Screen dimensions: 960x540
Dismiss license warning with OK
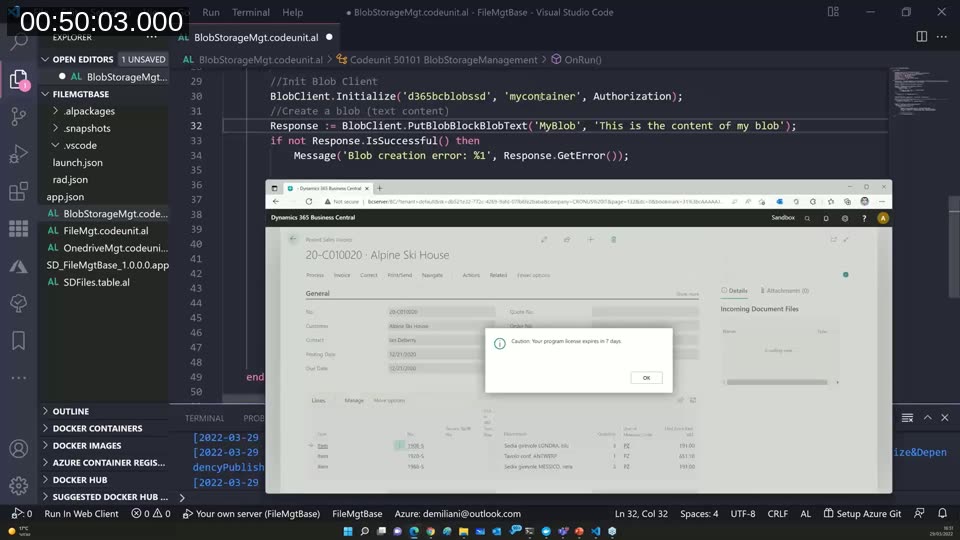646,378
